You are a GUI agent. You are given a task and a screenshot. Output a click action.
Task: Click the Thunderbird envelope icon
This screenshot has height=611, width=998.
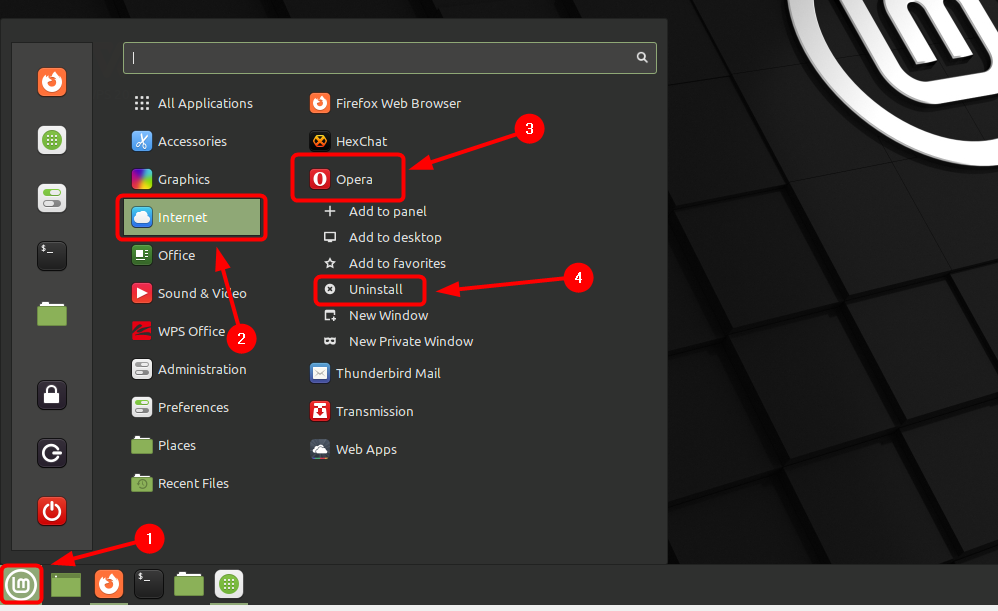pyautogui.click(x=320, y=374)
